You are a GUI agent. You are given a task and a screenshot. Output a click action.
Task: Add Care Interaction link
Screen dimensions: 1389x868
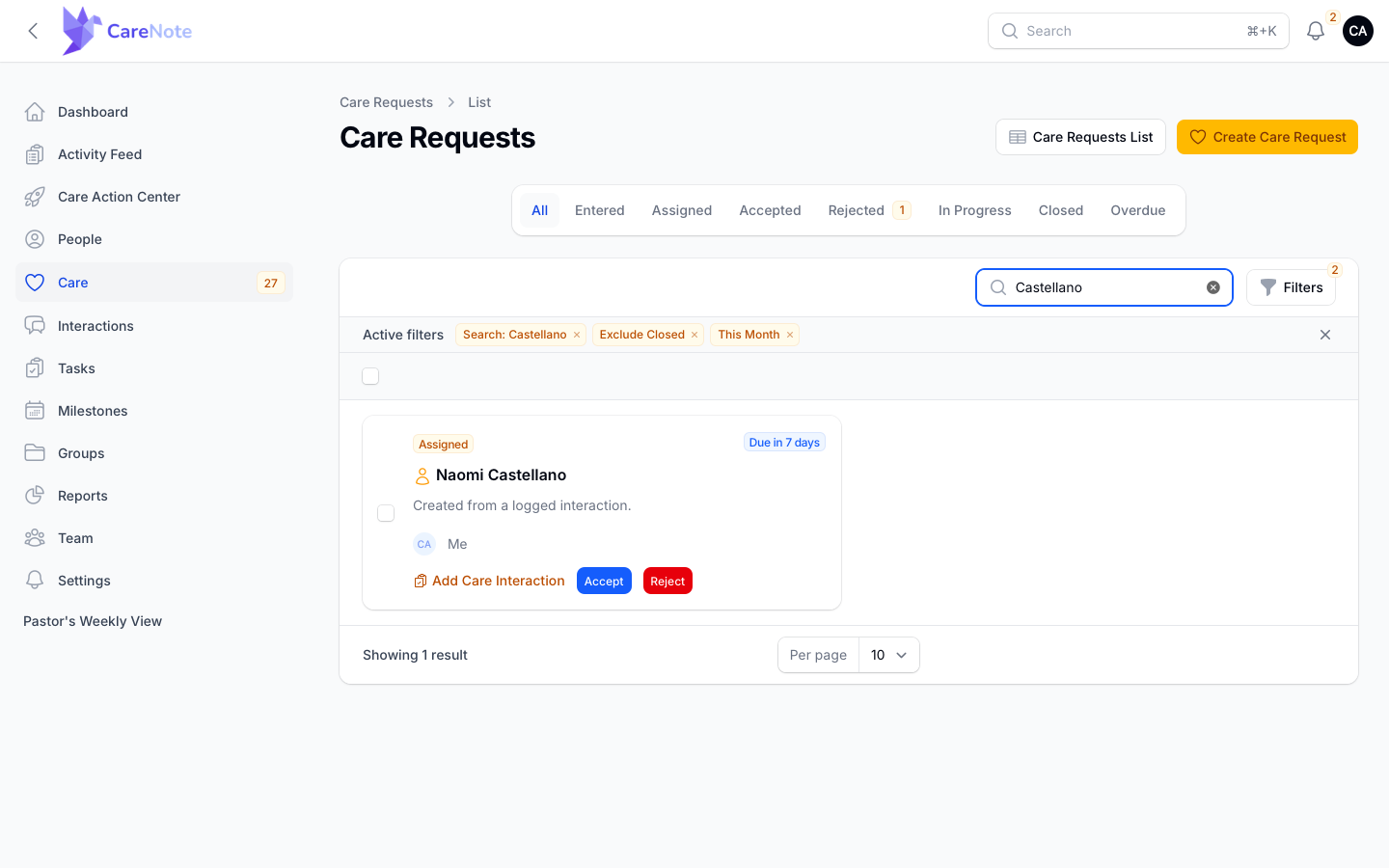point(490,581)
